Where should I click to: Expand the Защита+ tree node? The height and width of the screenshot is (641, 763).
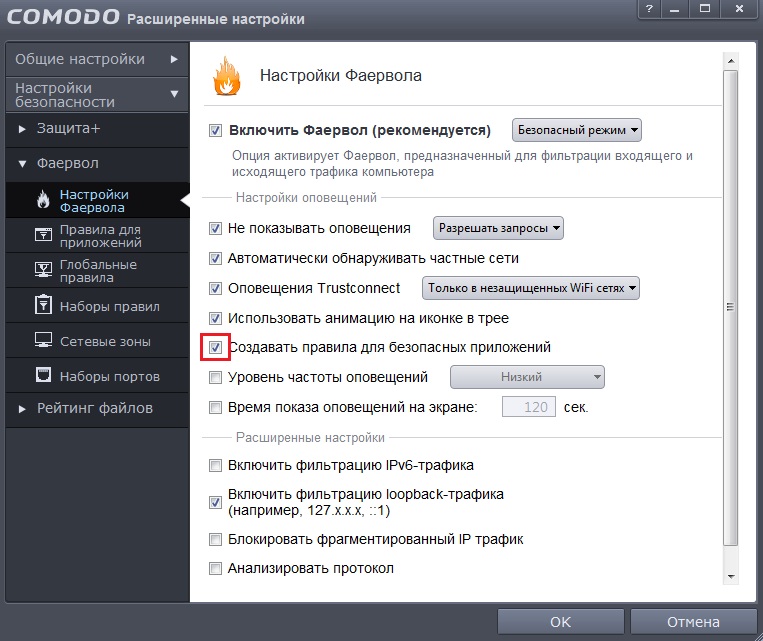coord(21,128)
